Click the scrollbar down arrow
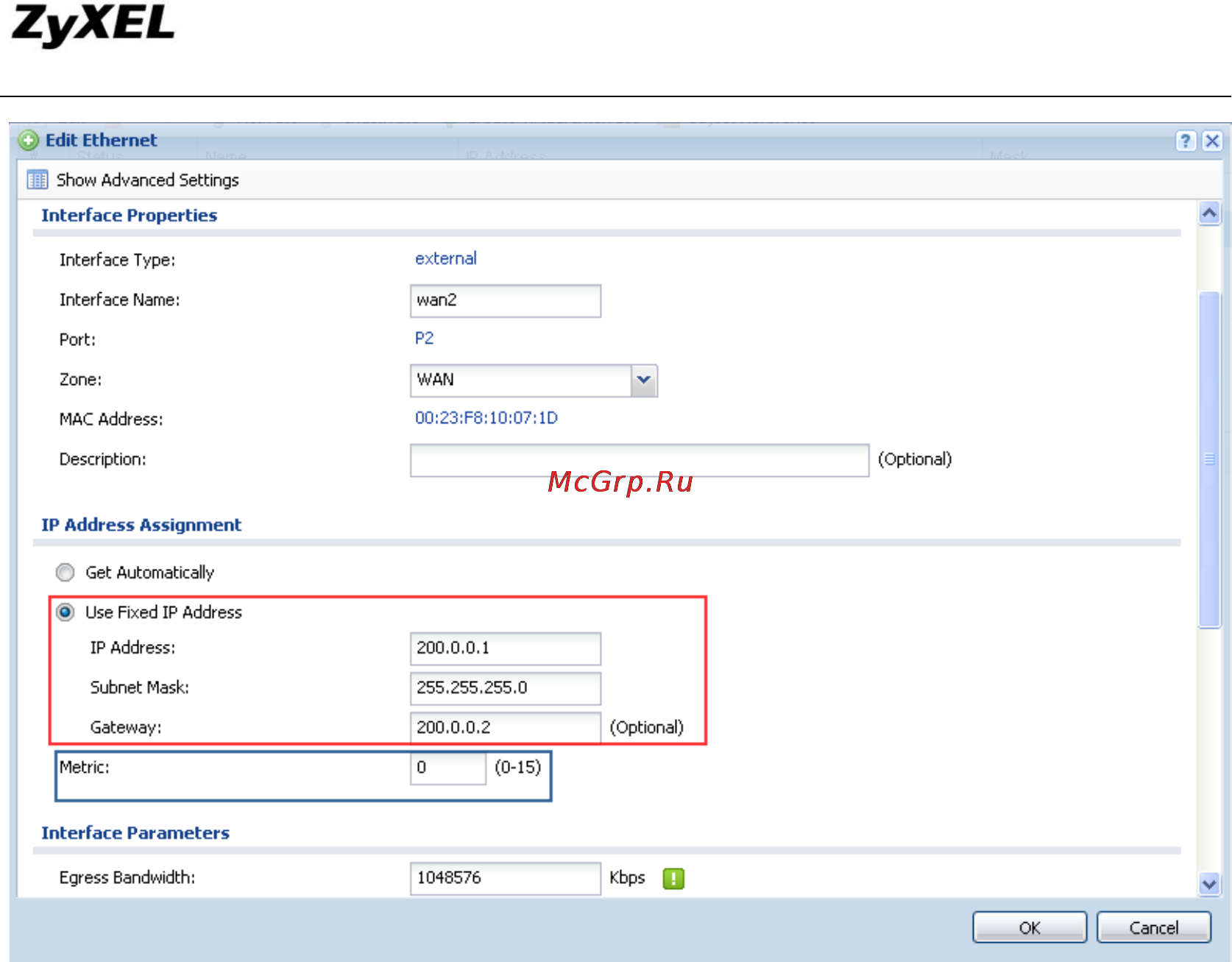The width and height of the screenshot is (1232, 962). pos(1209,883)
